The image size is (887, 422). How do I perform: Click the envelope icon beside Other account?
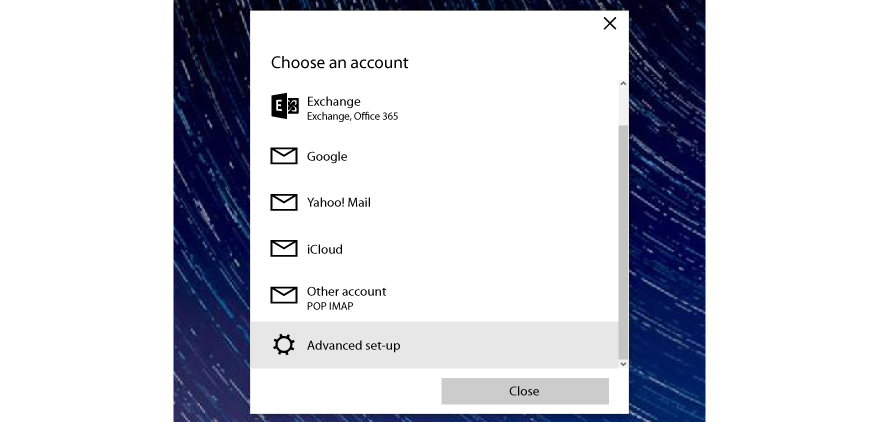284,295
